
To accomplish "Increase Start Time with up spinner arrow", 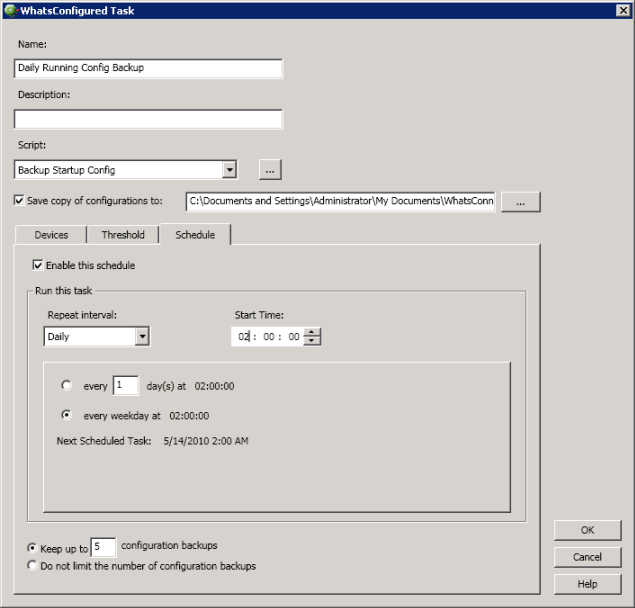I will coord(312,332).
